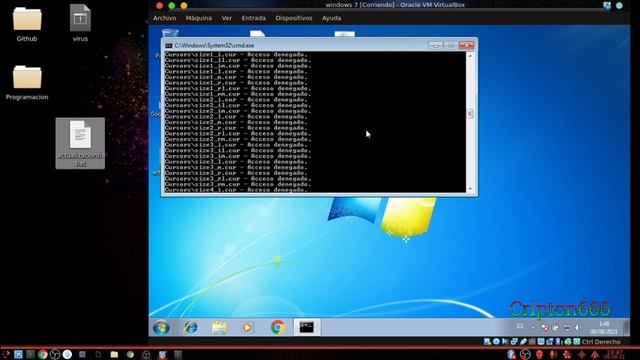Open the Ver menu

[x=227, y=18]
